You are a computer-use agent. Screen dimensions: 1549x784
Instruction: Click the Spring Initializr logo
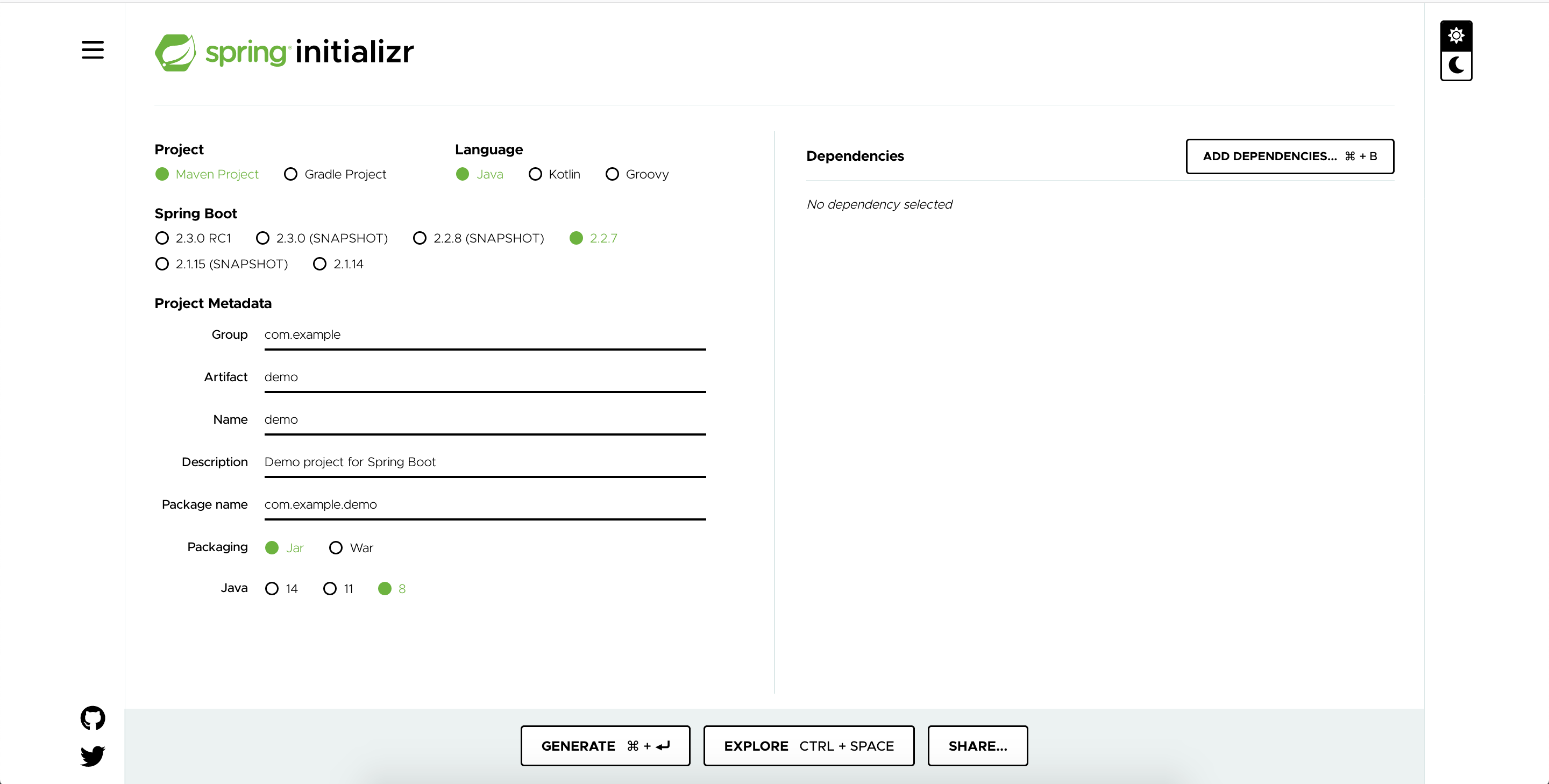coord(284,52)
